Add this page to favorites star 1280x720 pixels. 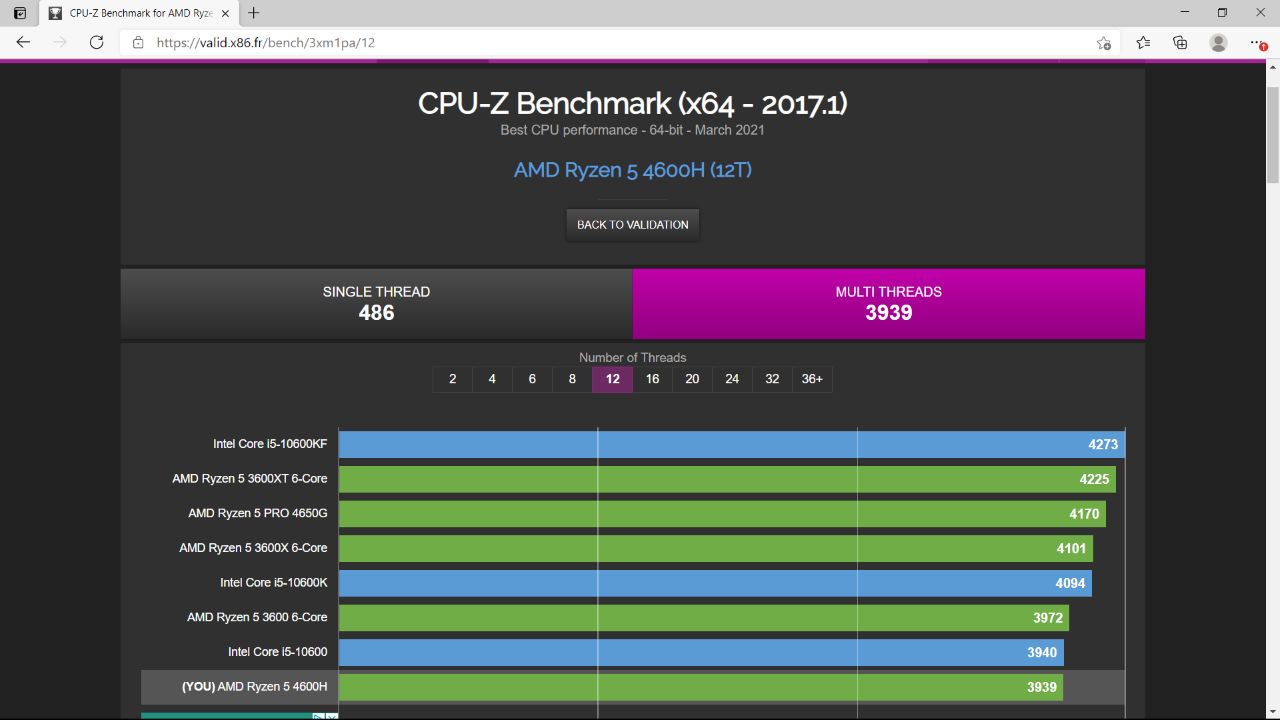(1103, 43)
